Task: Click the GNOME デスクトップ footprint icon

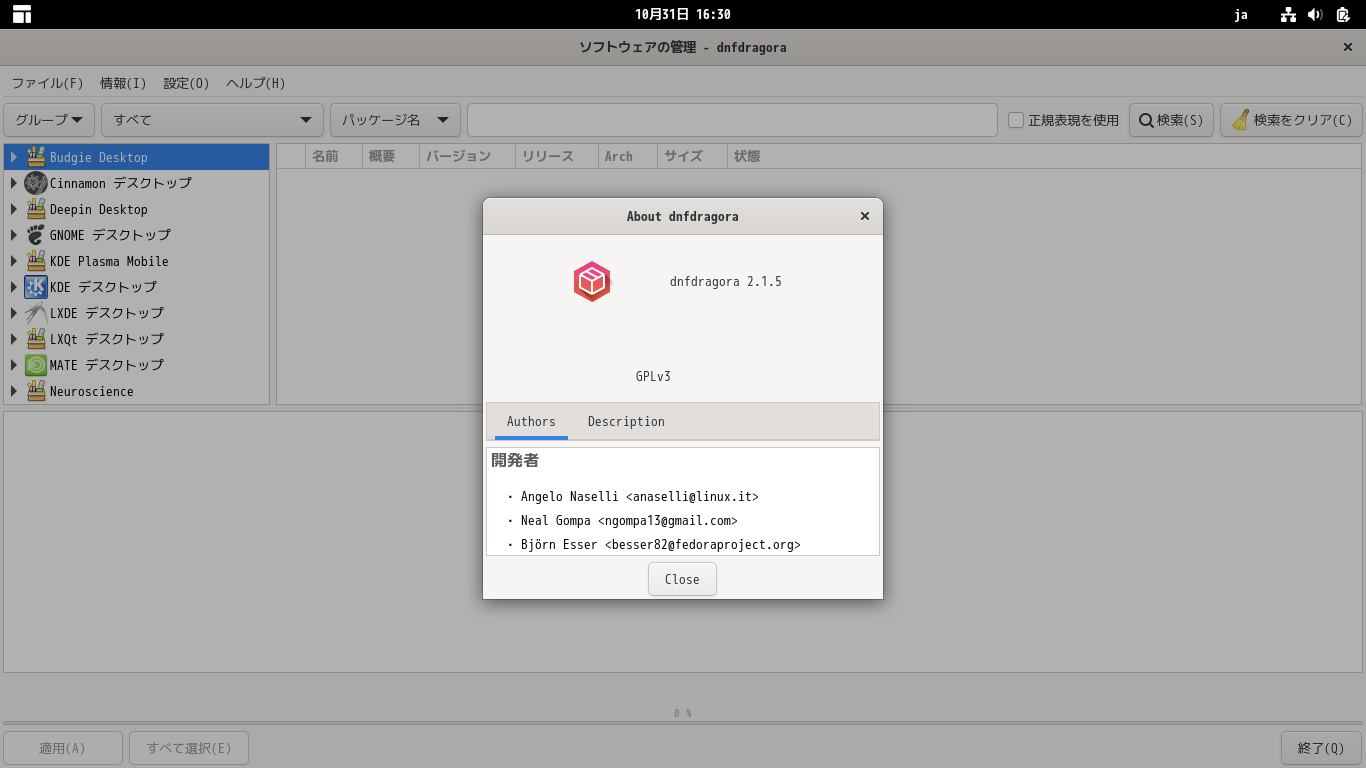Action: coord(36,235)
